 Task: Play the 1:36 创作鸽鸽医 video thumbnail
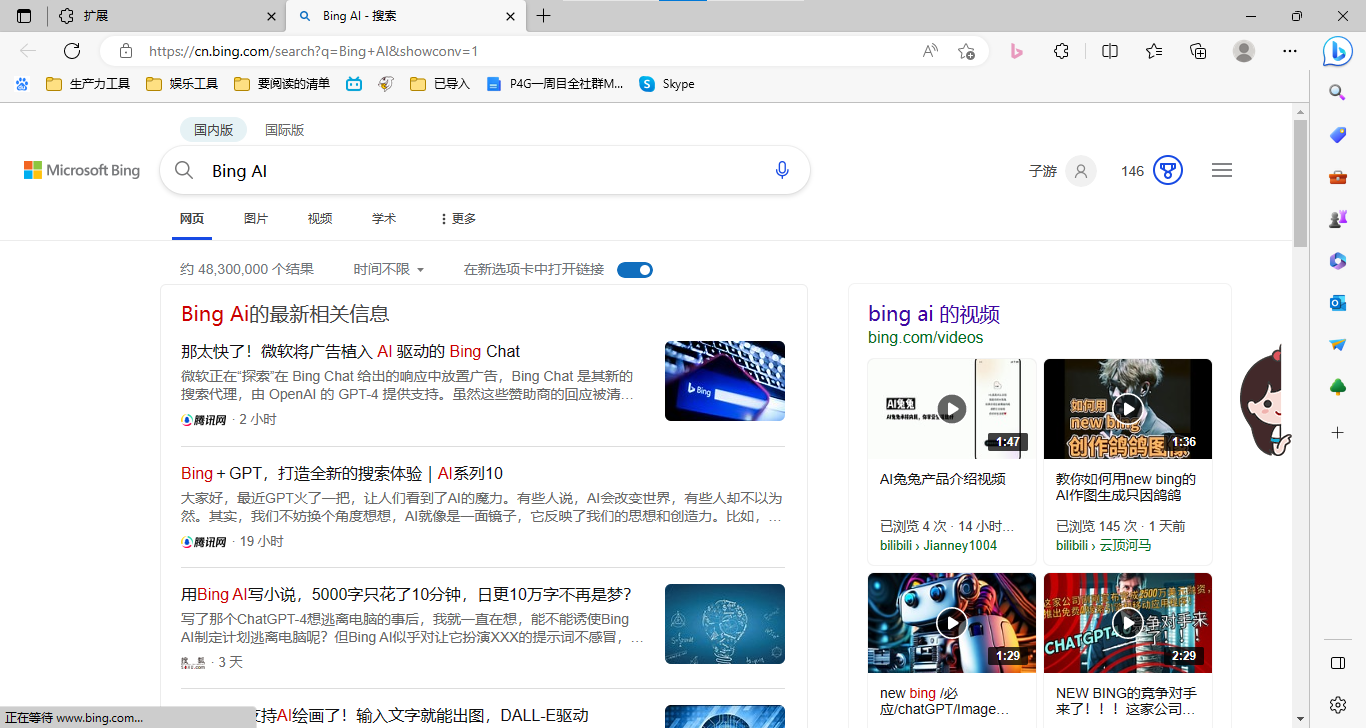(x=1128, y=409)
